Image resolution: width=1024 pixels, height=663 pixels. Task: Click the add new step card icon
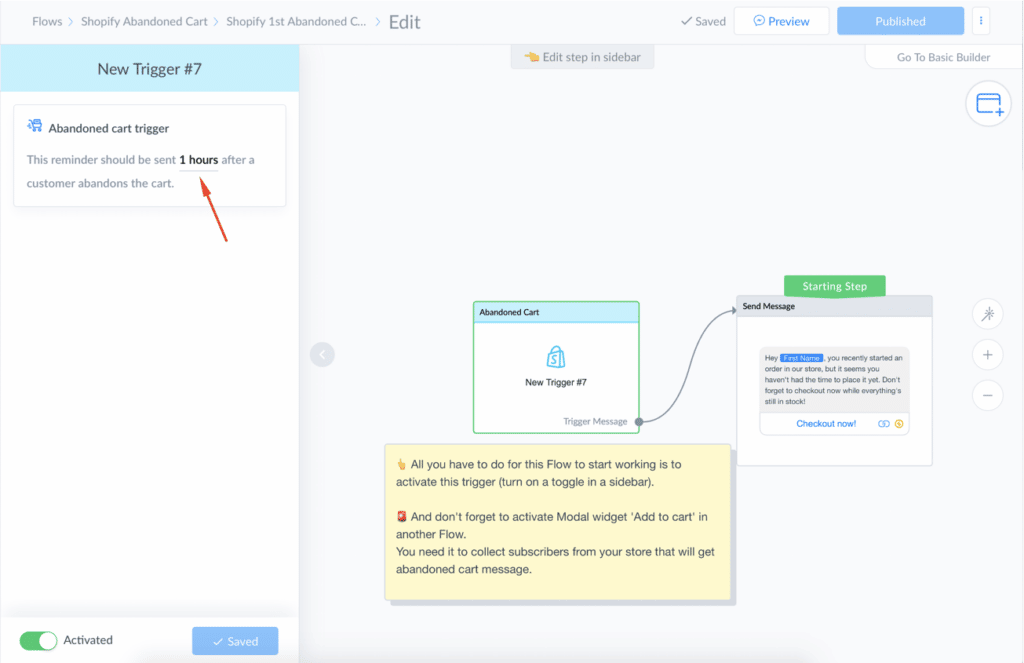tap(989, 104)
